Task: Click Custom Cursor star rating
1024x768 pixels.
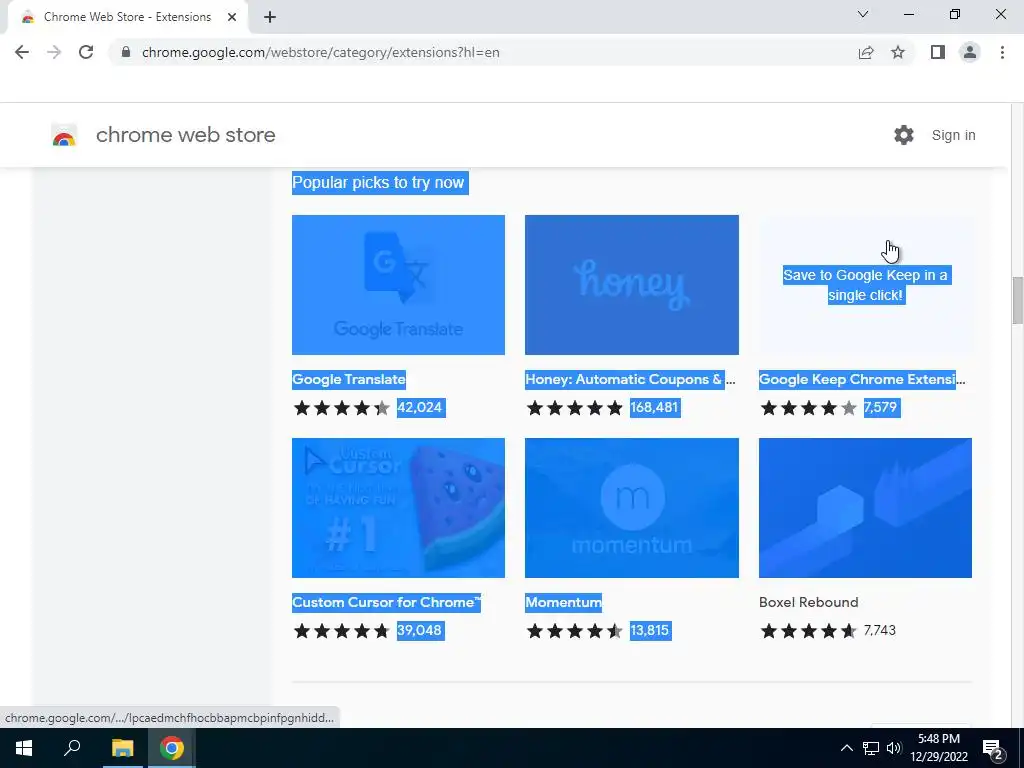Action: pos(342,631)
